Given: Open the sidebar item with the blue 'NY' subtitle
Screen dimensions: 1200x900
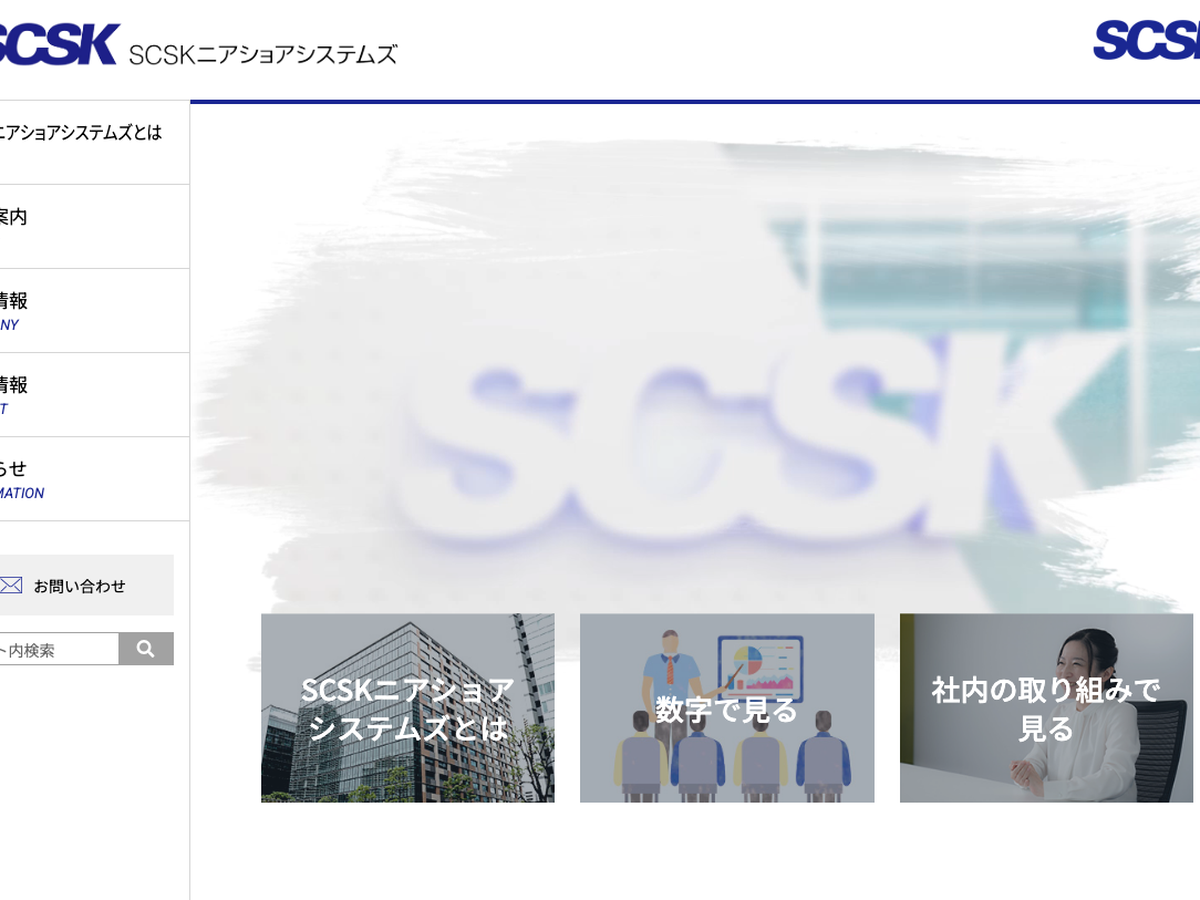Looking at the screenshot, I should [x=14, y=310].
